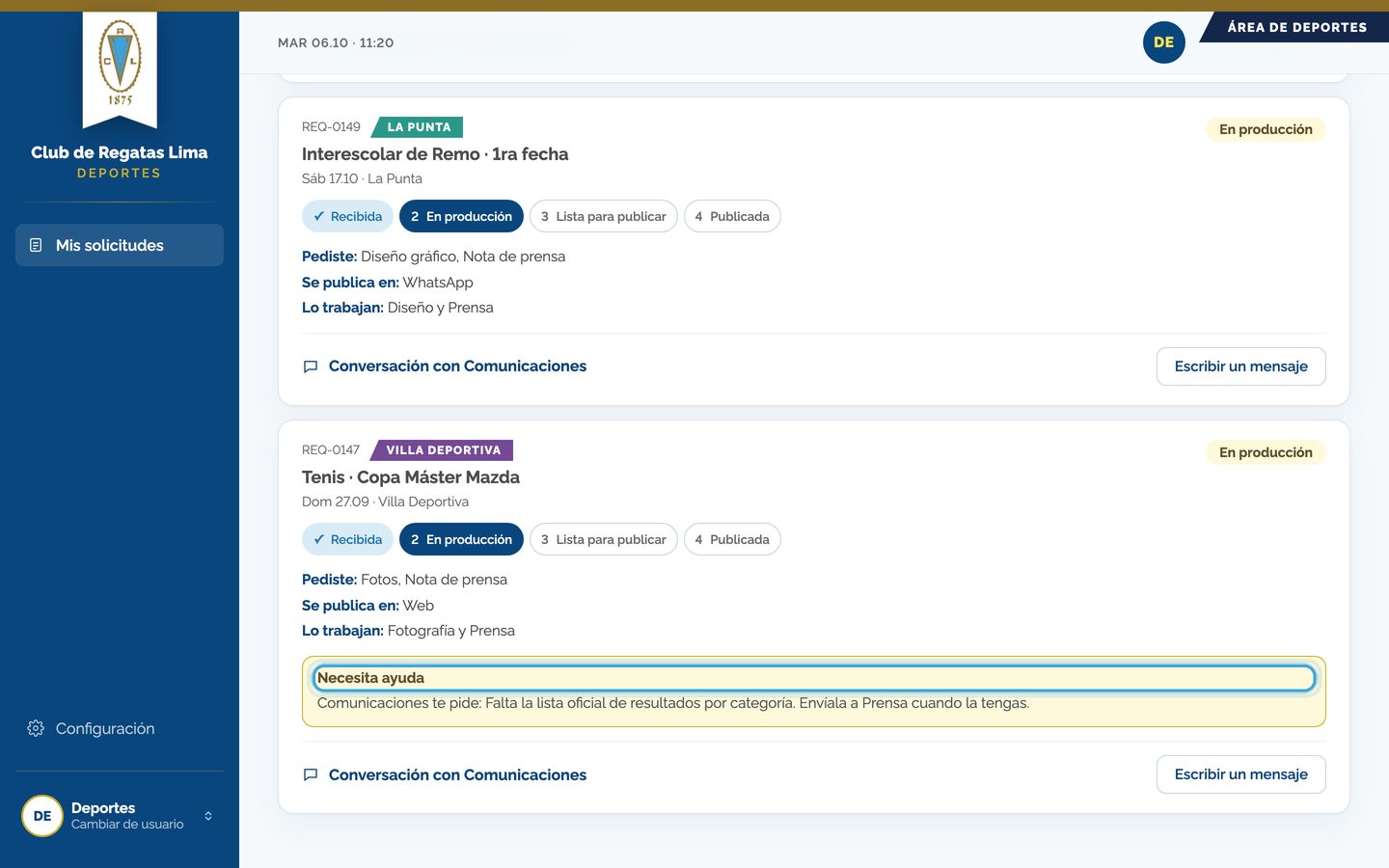Image resolution: width=1389 pixels, height=868 pixels.
Task: Click Escribir un mensaje for Interescolar de Remo
Action: coord(1240,366)
